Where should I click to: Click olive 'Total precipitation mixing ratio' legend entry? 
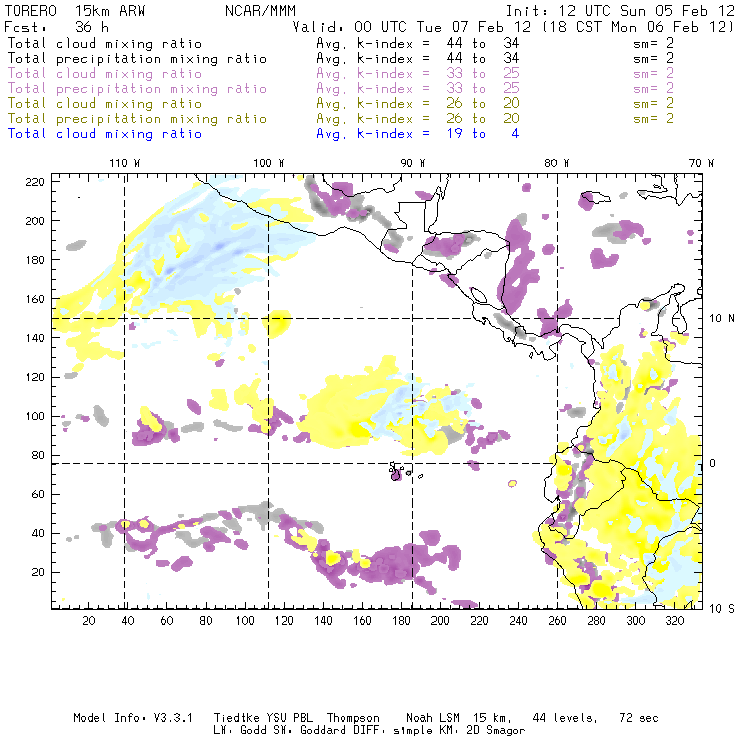coord(137,118)
